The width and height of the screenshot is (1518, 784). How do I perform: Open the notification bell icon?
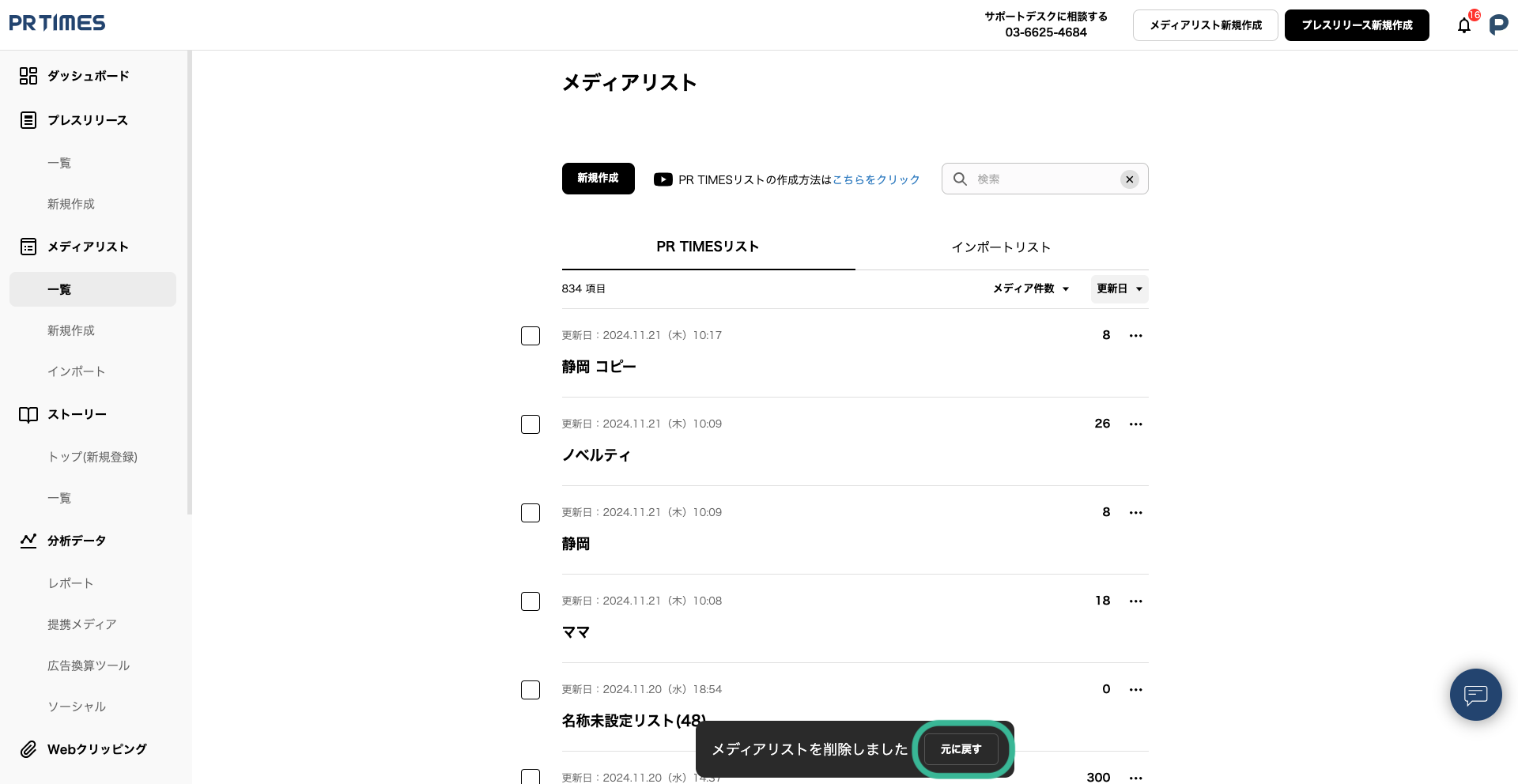click(x=1464, y=25)
